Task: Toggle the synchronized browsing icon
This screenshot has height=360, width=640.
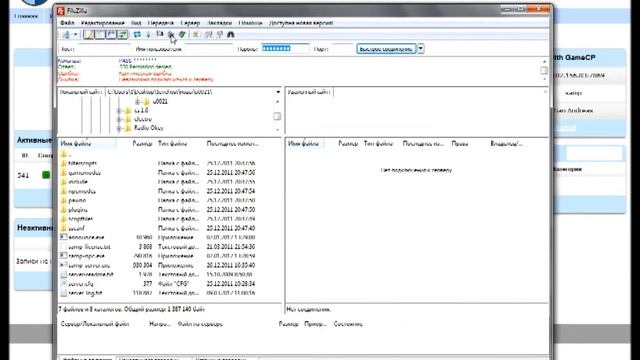Action: (x=220, y=35)
